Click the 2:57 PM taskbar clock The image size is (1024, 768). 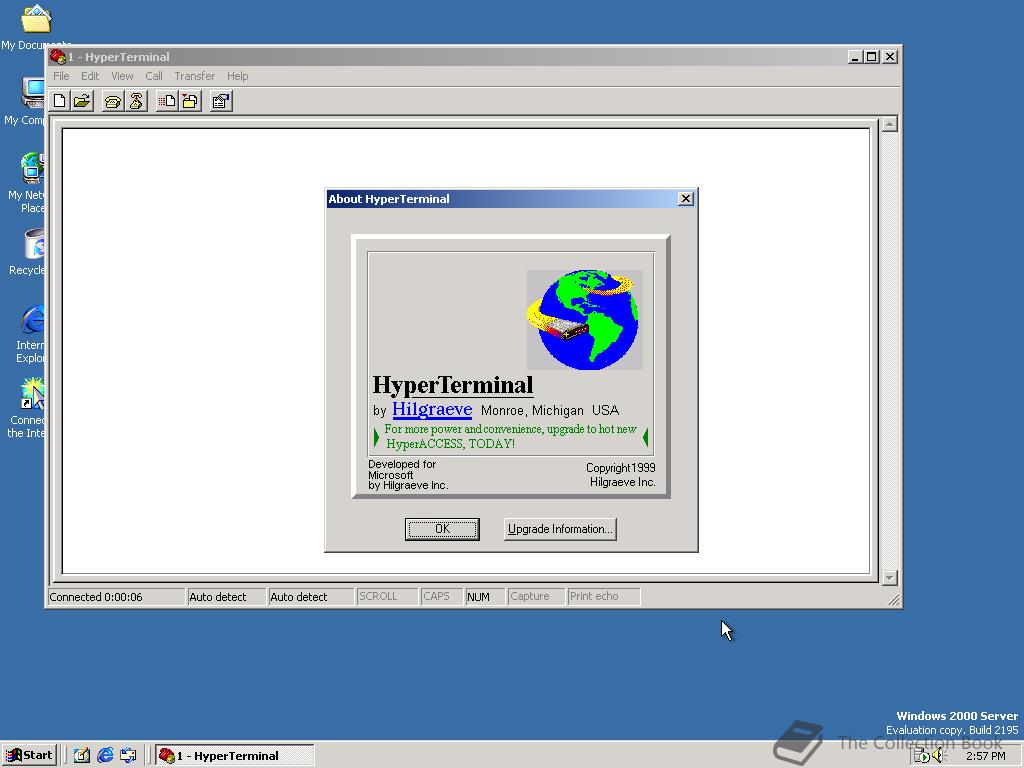coord(986,756)
